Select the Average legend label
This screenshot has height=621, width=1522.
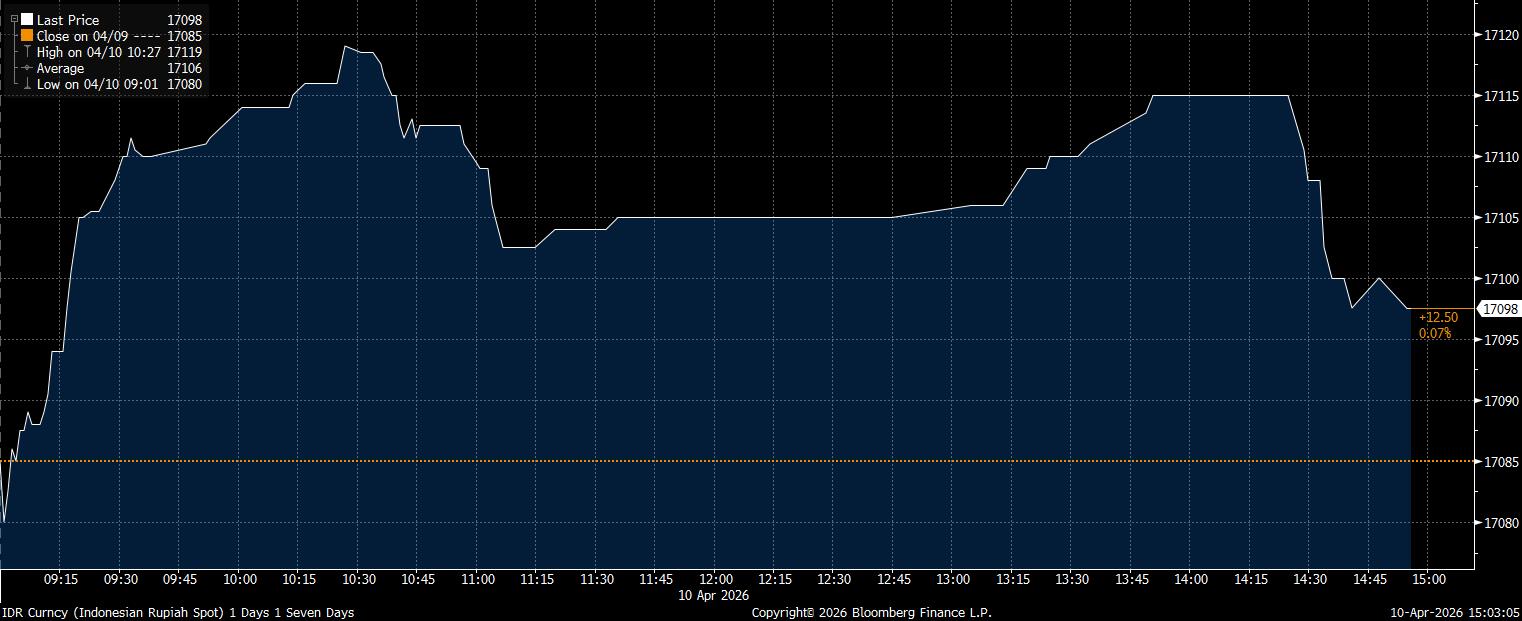61,68
